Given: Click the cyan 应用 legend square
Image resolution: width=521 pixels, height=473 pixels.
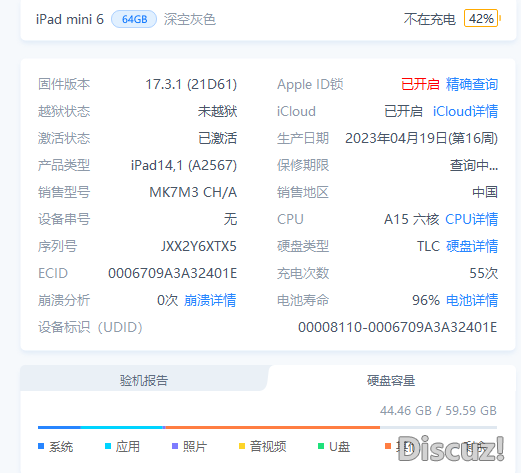Looking at the screenshot, I should tap(108, 446).
